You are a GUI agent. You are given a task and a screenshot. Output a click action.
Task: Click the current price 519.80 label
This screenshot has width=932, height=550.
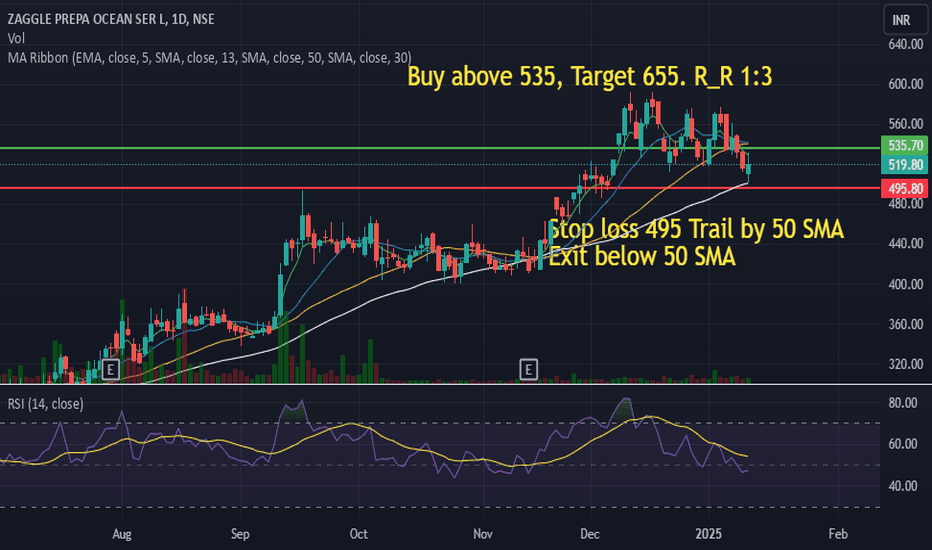point(905,165)
